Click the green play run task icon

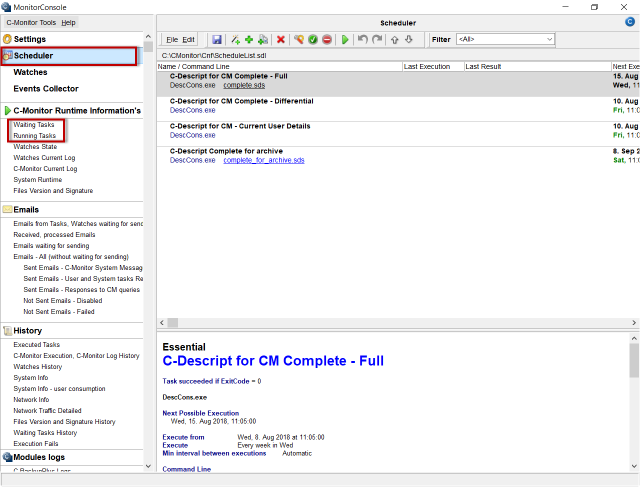345,40
